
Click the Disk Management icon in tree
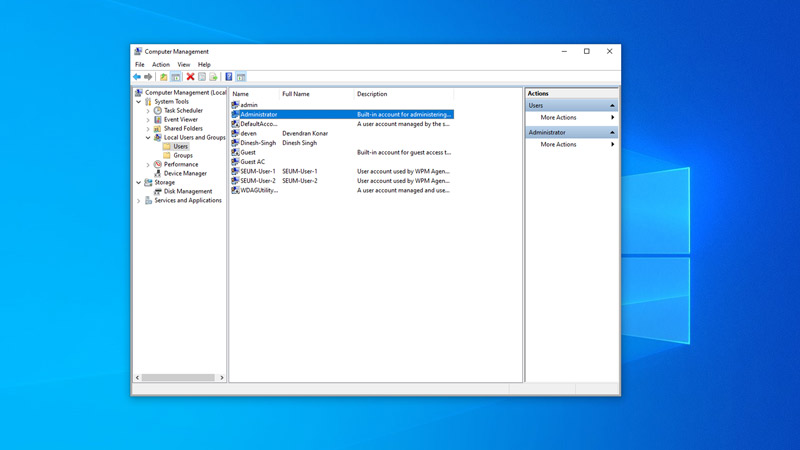coord(158,191)
